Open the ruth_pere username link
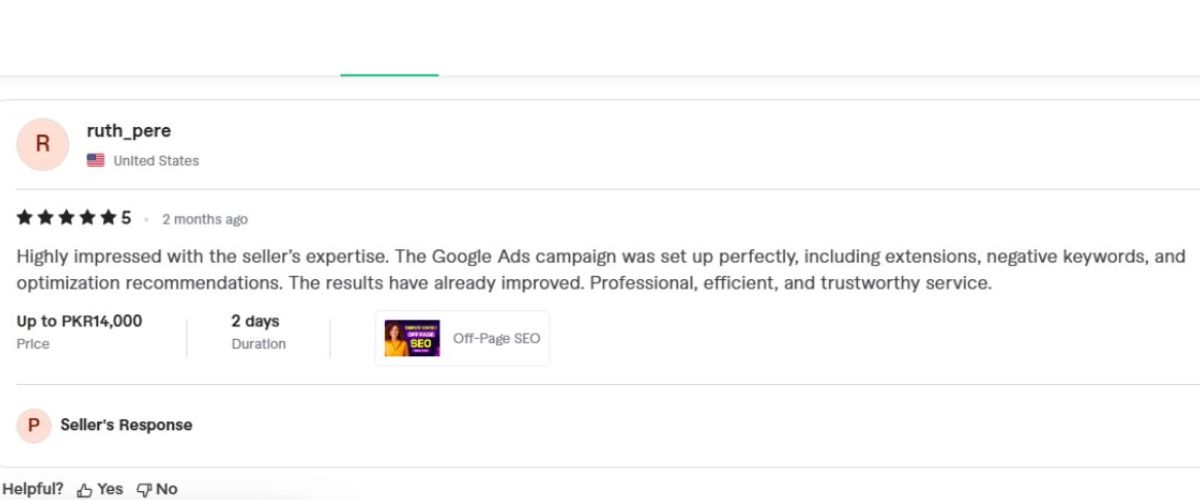Screen dimensions: 1200x500 [129, 131]
